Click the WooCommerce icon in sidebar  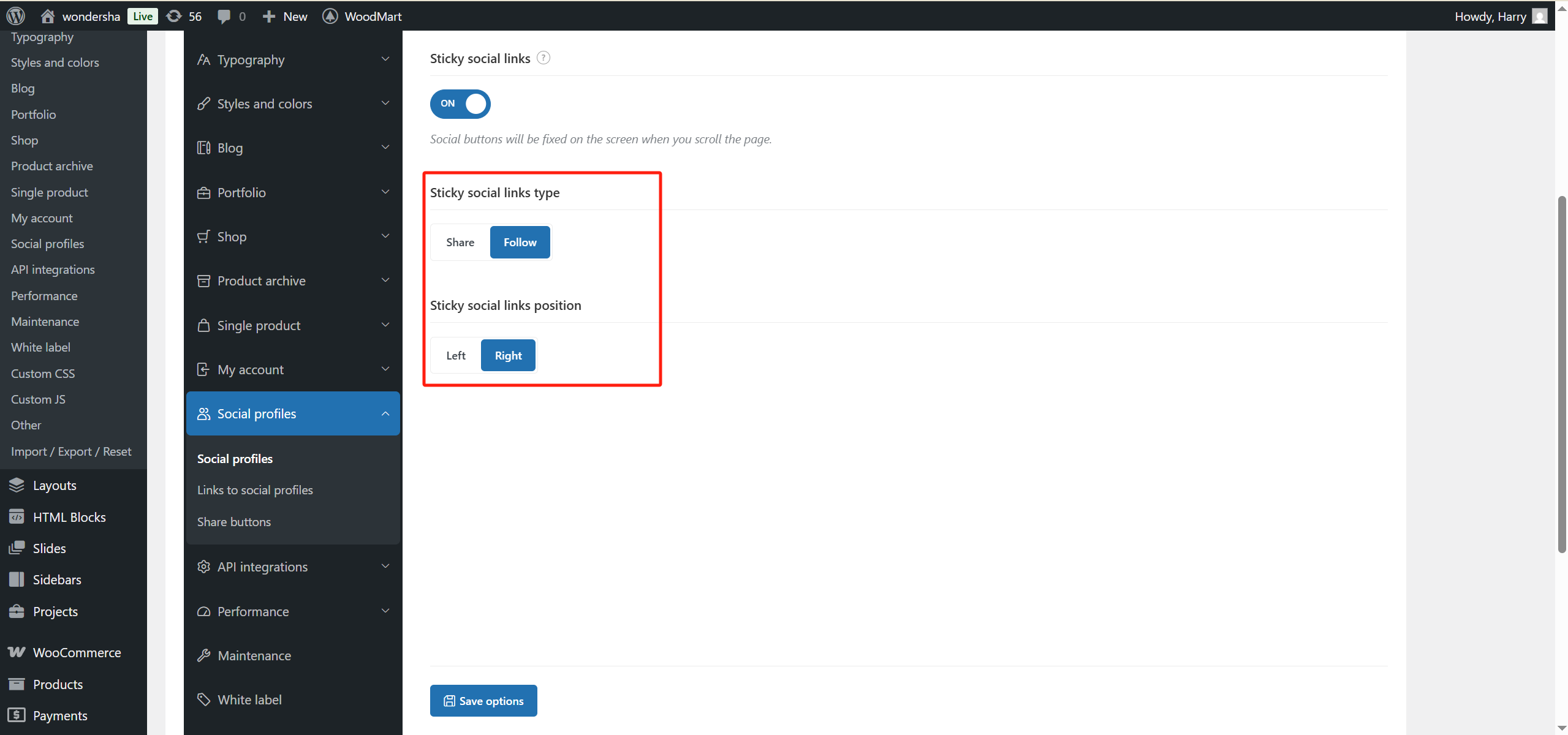(17, 652)
